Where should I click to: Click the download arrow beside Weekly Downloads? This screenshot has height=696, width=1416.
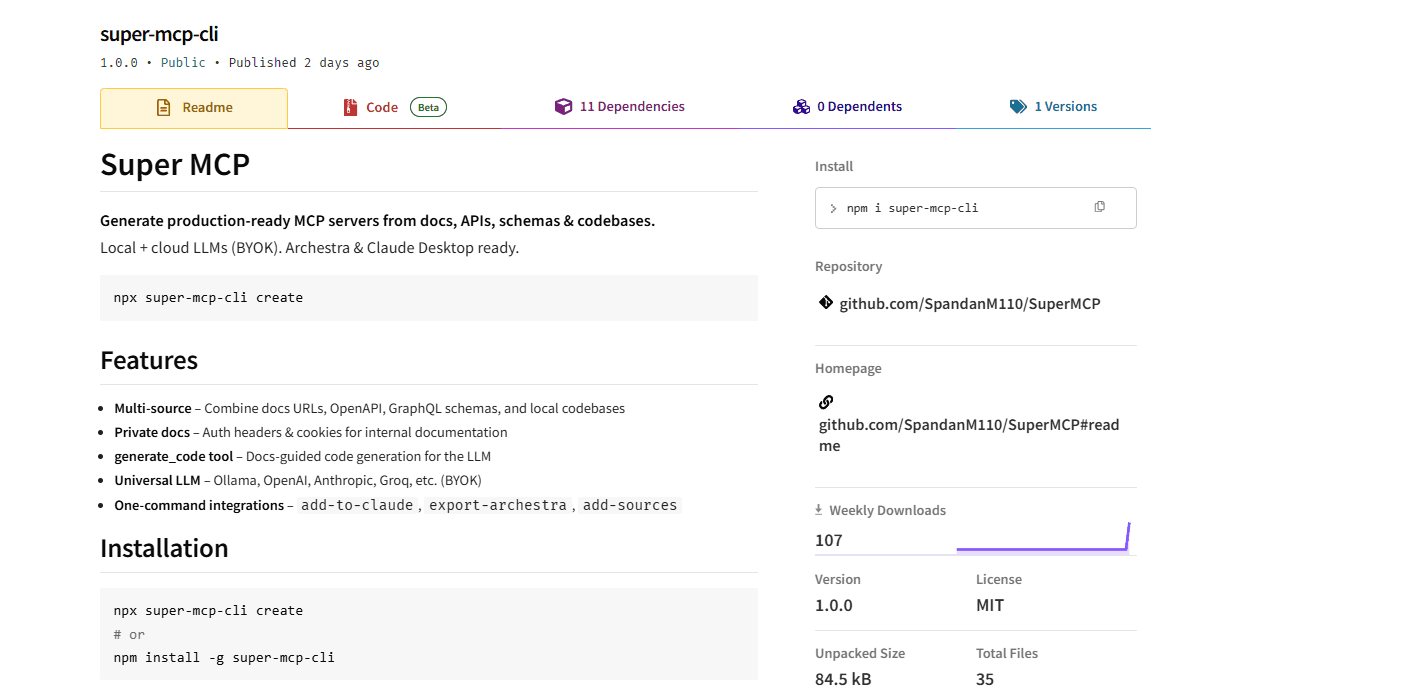pos(817,509)
